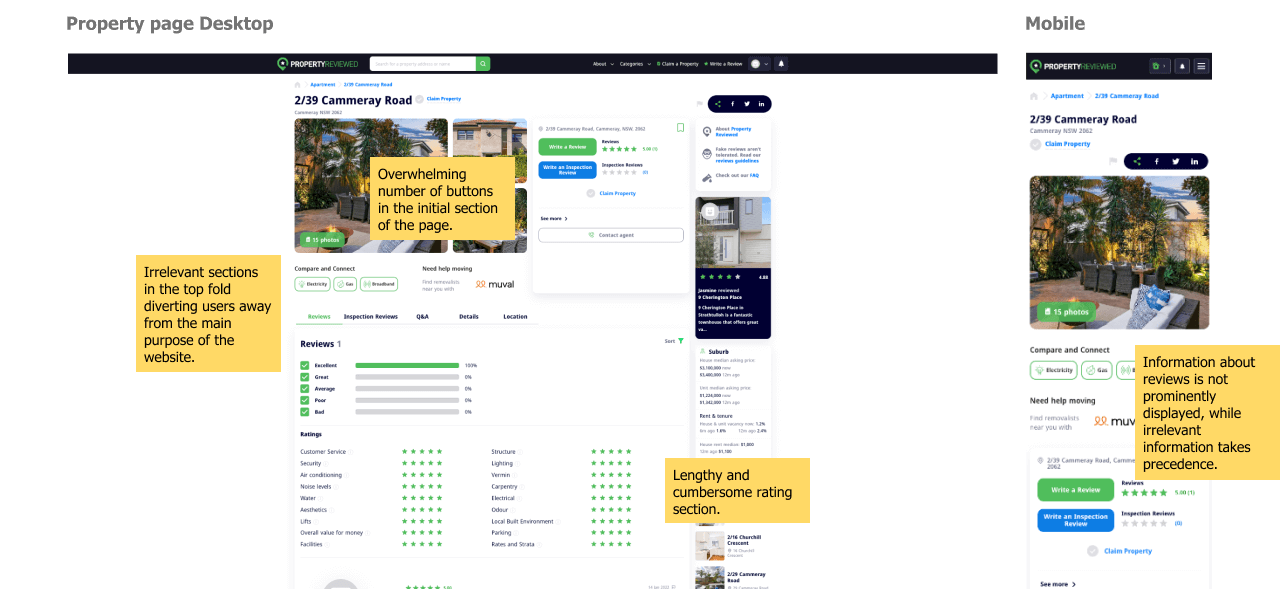1280x590 pixels.
Task: Click Claim a Property in desktop header
Action: tap(679, 64)
